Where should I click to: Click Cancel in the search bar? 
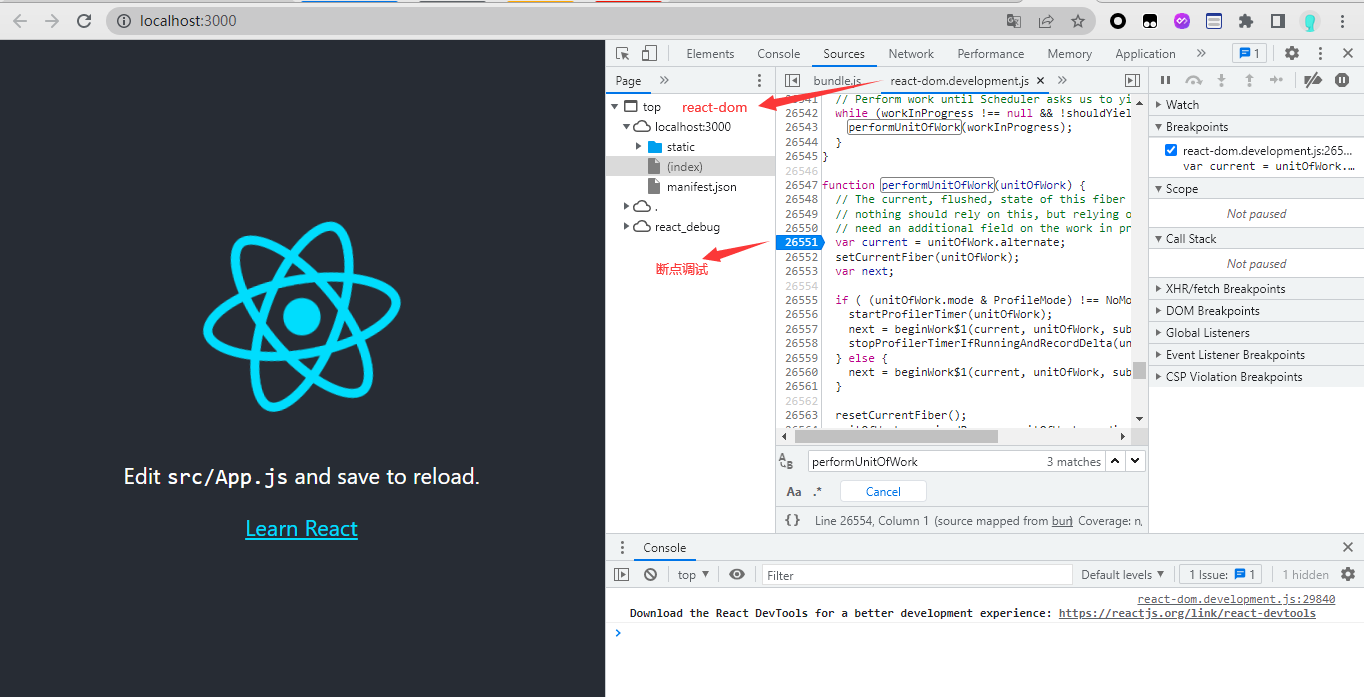point(883,491)
